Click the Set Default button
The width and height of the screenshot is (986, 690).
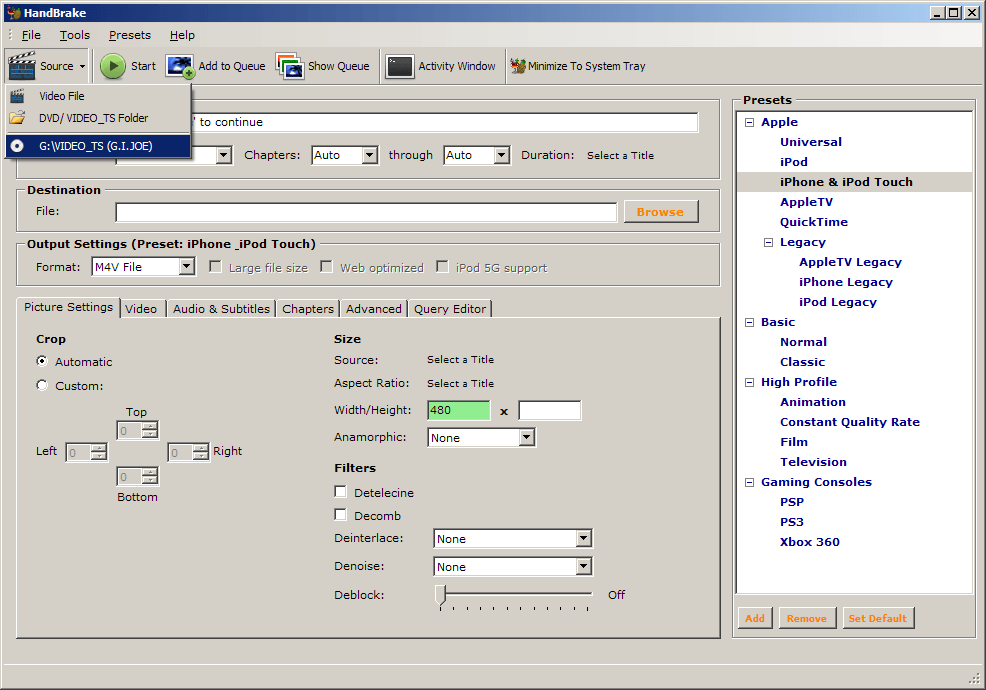pyautogui.click(x=878, y=618)
